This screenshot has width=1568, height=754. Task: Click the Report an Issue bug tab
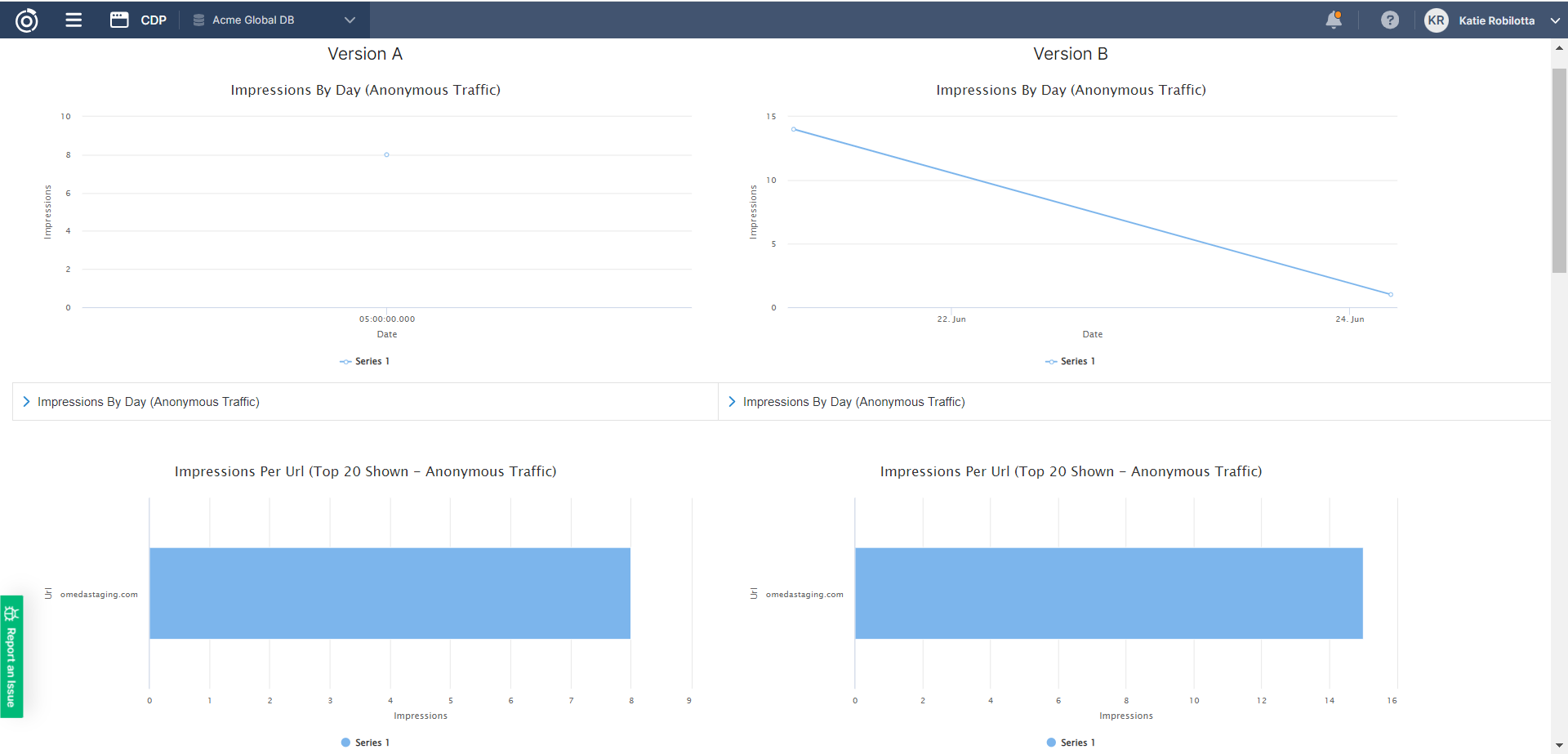(11, 657)
